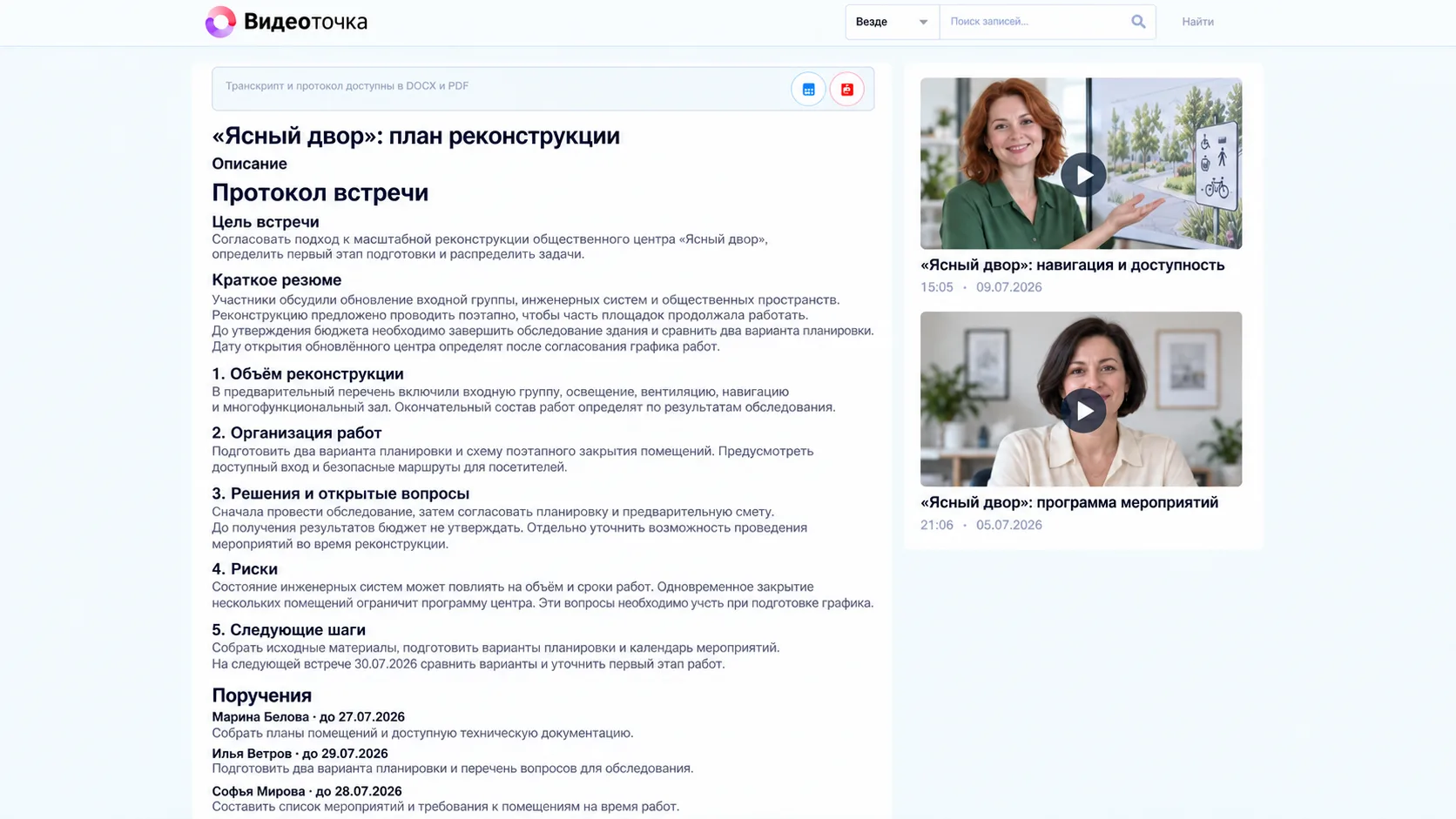Viewport: 1456px width, 819px height.
Task: Click the Краткое резюме heading
Action: pos(276,280)
